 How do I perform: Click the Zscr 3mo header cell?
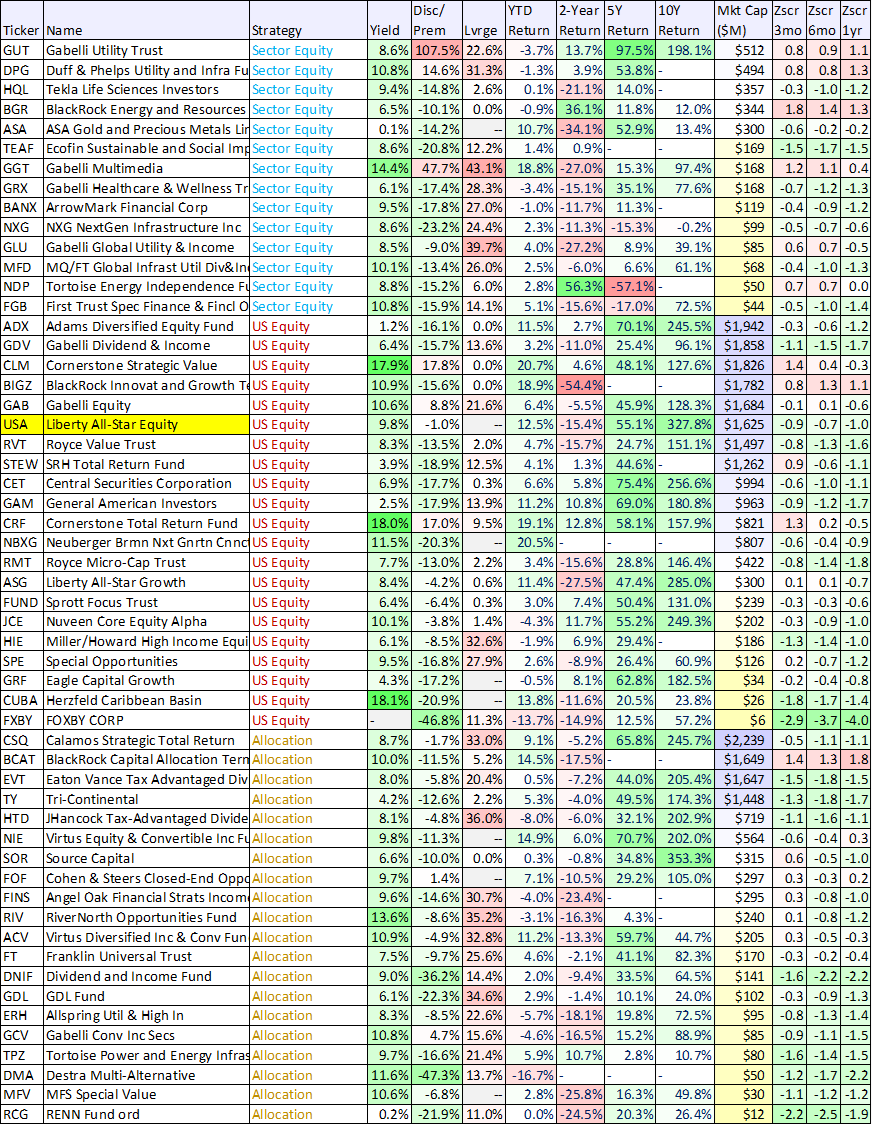[x=788, y=20]
